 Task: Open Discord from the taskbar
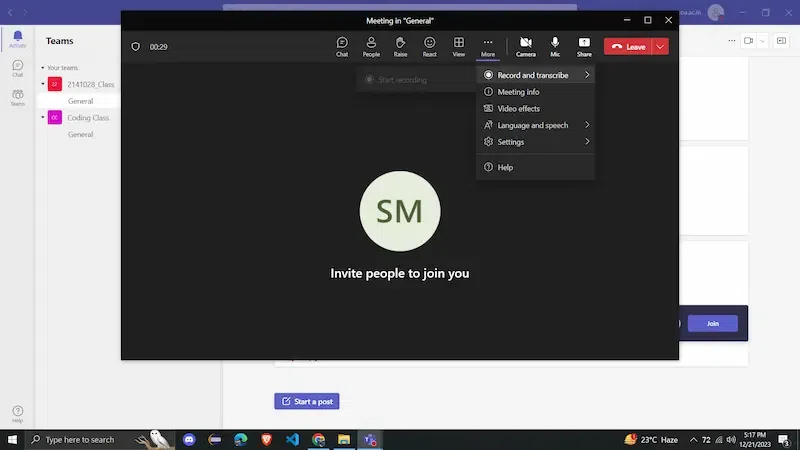(x=189, y=439)
